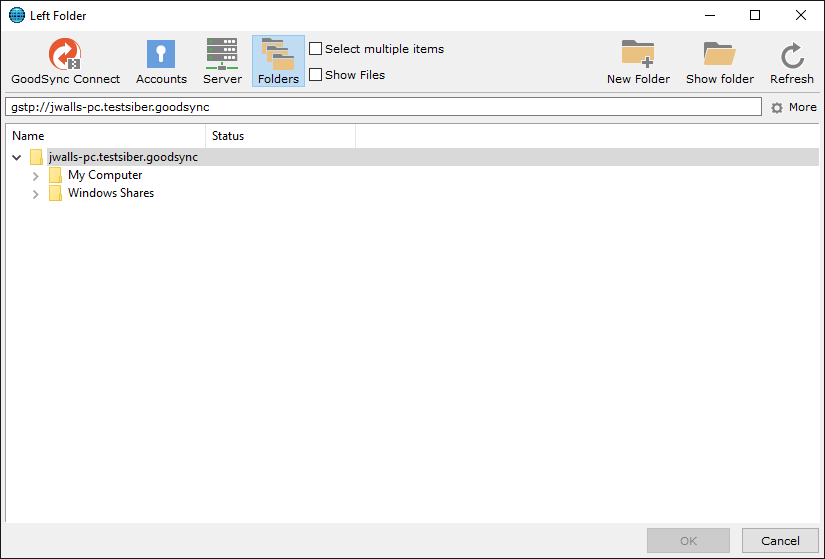Toggle the Show Files checkbox

[x=316, y=75]
